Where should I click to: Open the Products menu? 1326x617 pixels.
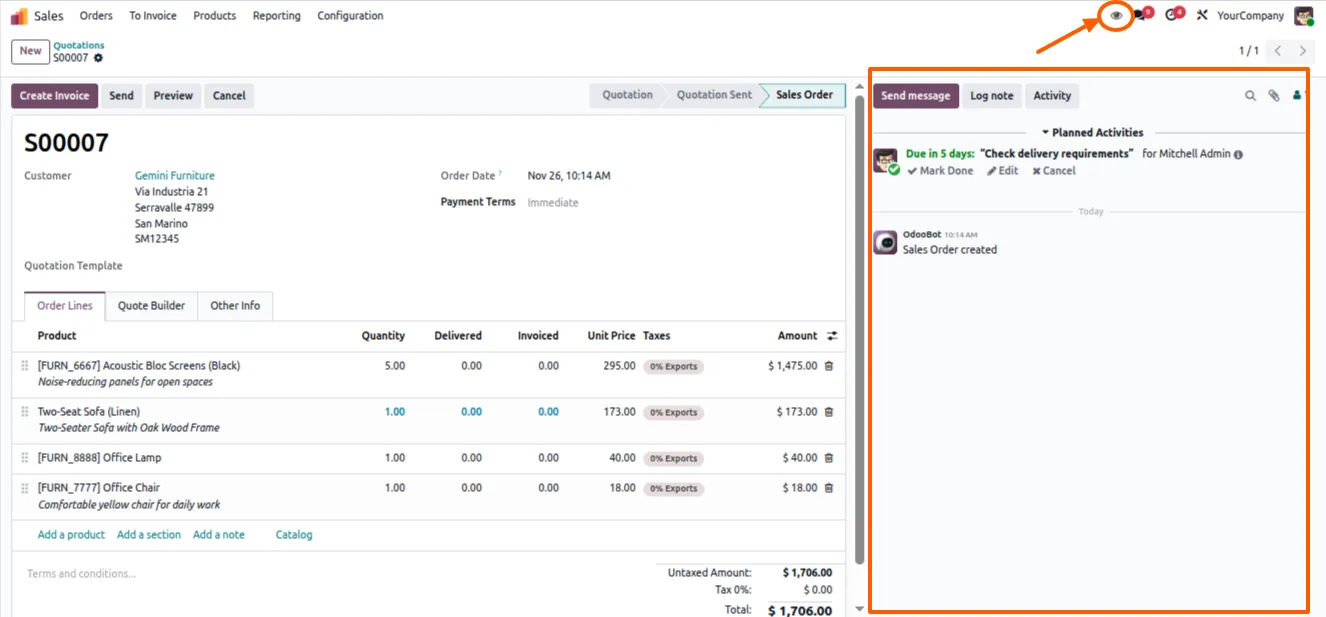click(215, 16)
